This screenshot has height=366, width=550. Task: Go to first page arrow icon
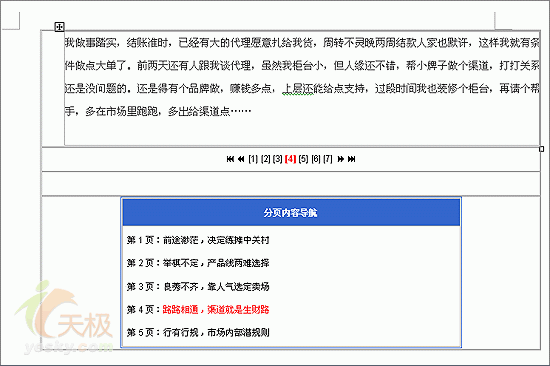coord(230,159)
